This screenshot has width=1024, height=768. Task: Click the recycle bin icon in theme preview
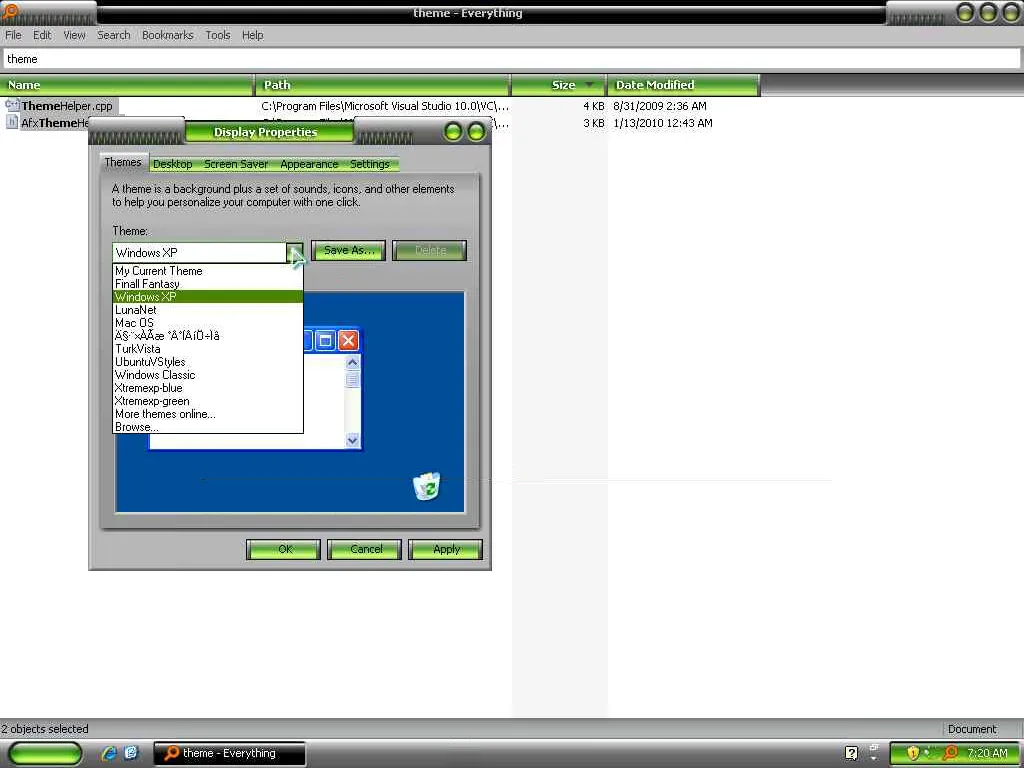coord(427,487)
